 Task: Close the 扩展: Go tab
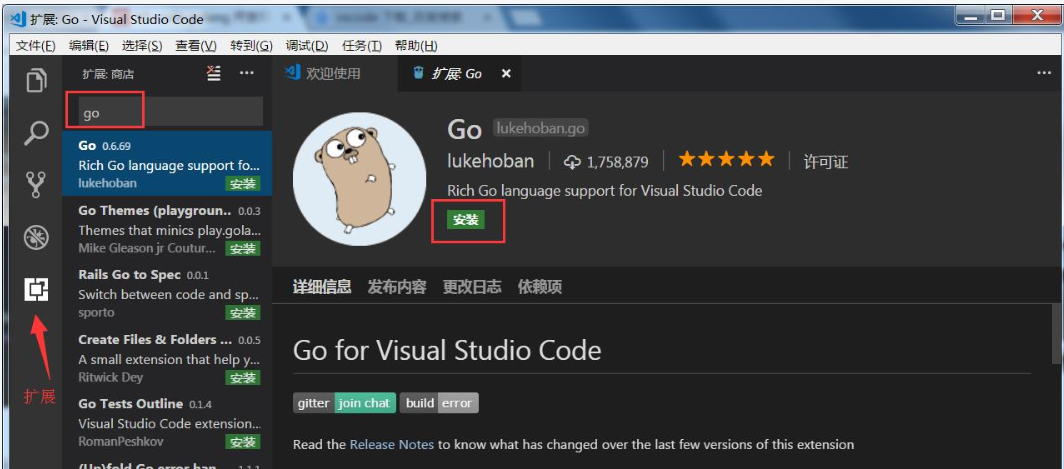point(506,74)
